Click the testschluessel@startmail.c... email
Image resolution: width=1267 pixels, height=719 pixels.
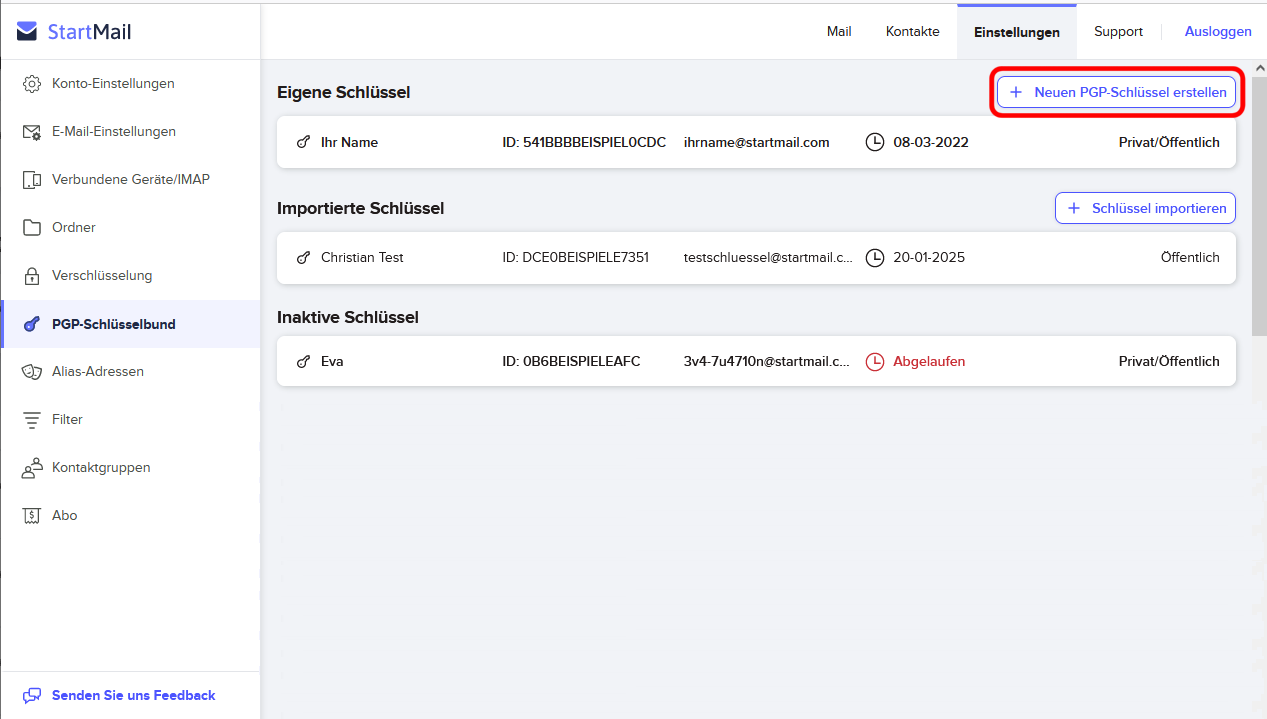768,258
